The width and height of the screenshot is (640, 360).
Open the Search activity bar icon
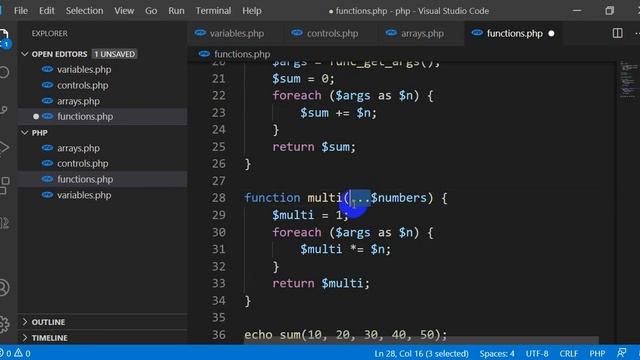[4, 73]
